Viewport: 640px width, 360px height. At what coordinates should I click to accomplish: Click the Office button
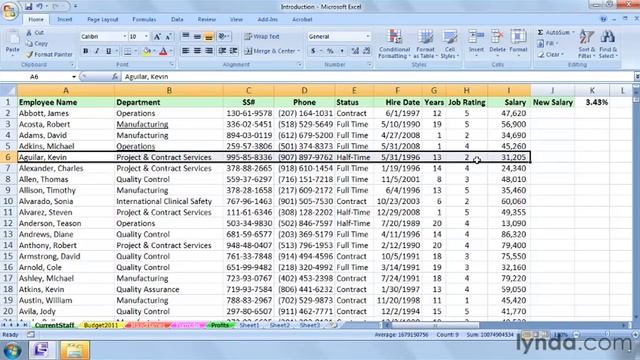10,11
